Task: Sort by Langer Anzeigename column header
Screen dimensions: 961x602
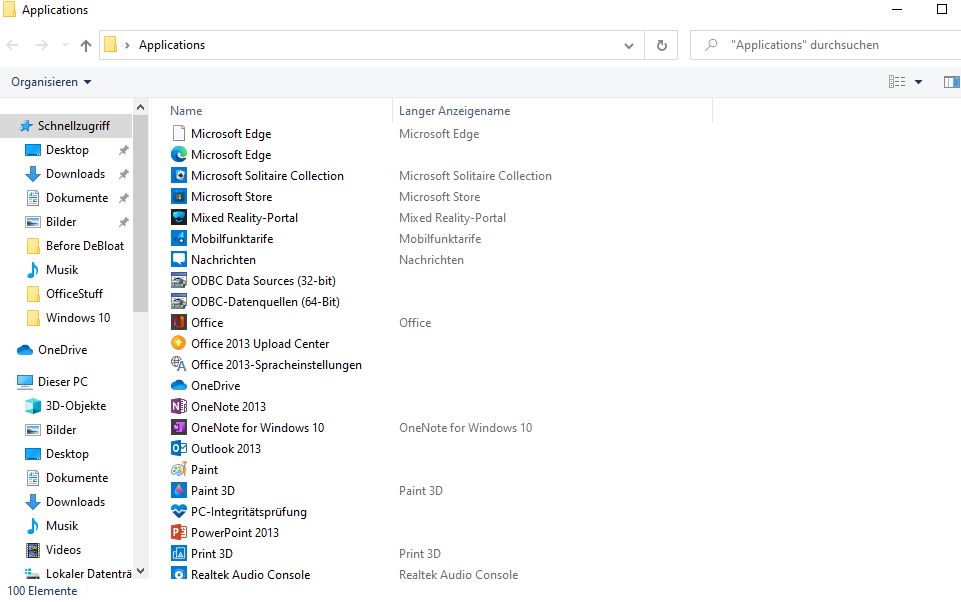Action: click(454, 111)
